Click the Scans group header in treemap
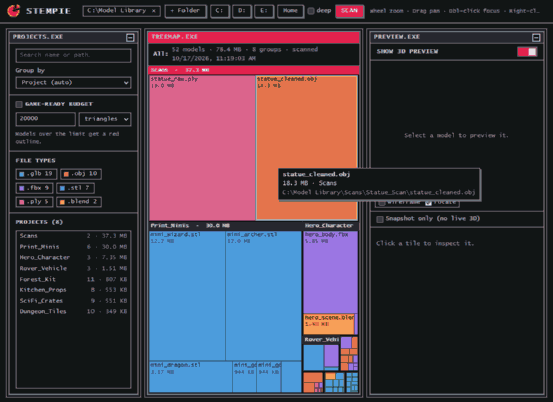The image size is (553, 402). tap(254, 70)
